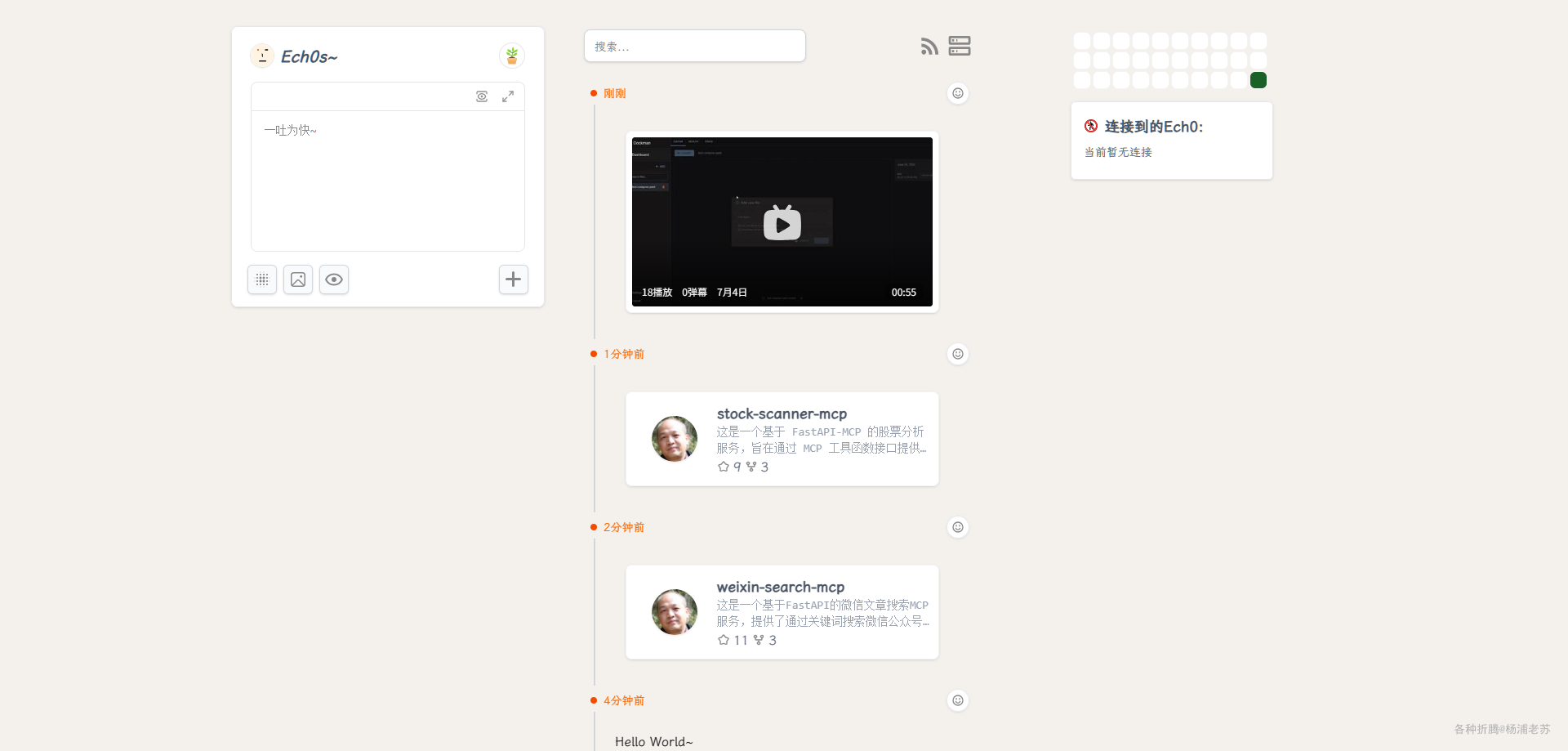Click the server status panel icon
Image resolution: width=1568 pixels, height=751 pixels.
point(960,46)
